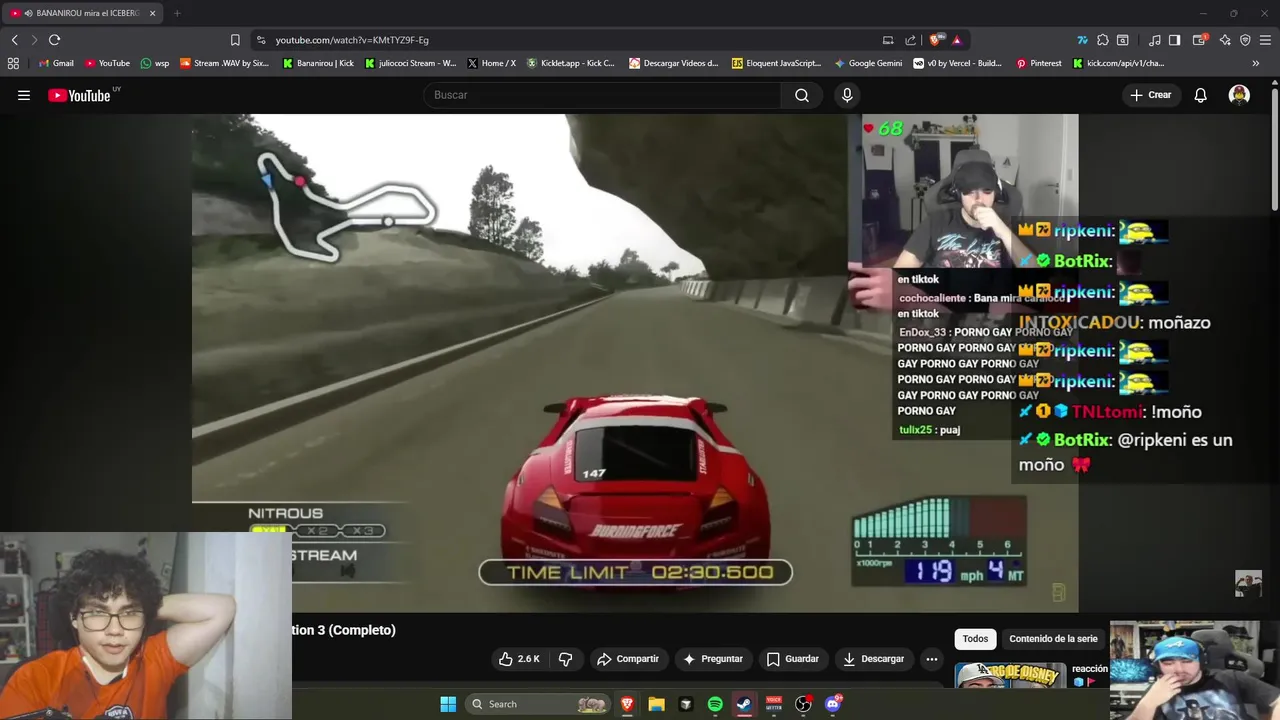Open the media control music-note icon
This screenshot has width=1280, height=720.
[1155, 40]
